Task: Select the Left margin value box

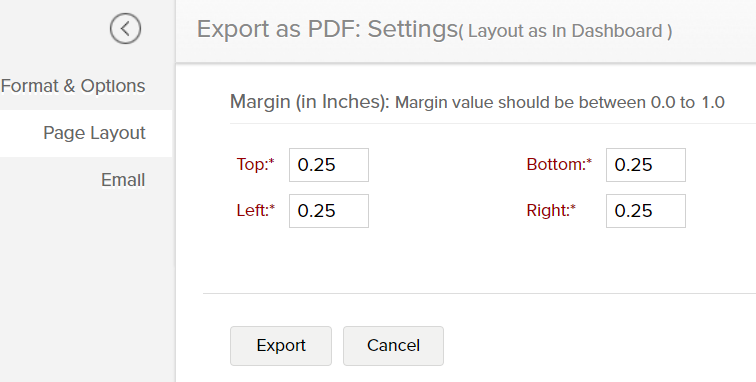Action: coord(329,211)
